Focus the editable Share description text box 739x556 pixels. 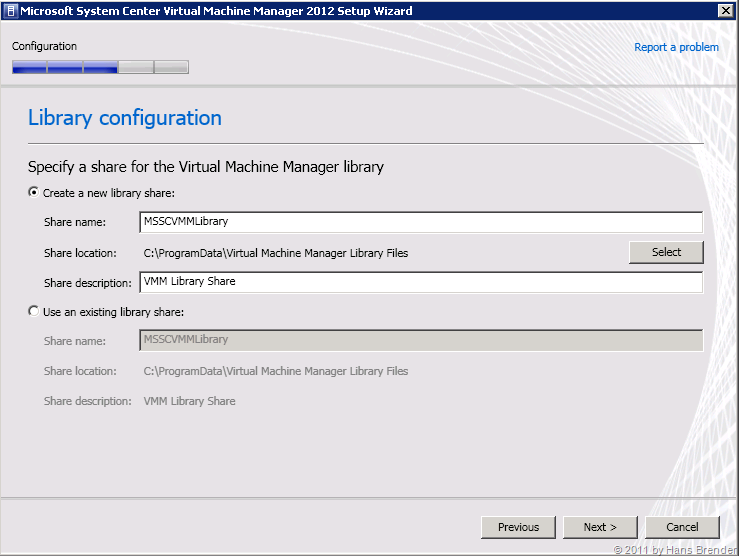click(420, 282)
